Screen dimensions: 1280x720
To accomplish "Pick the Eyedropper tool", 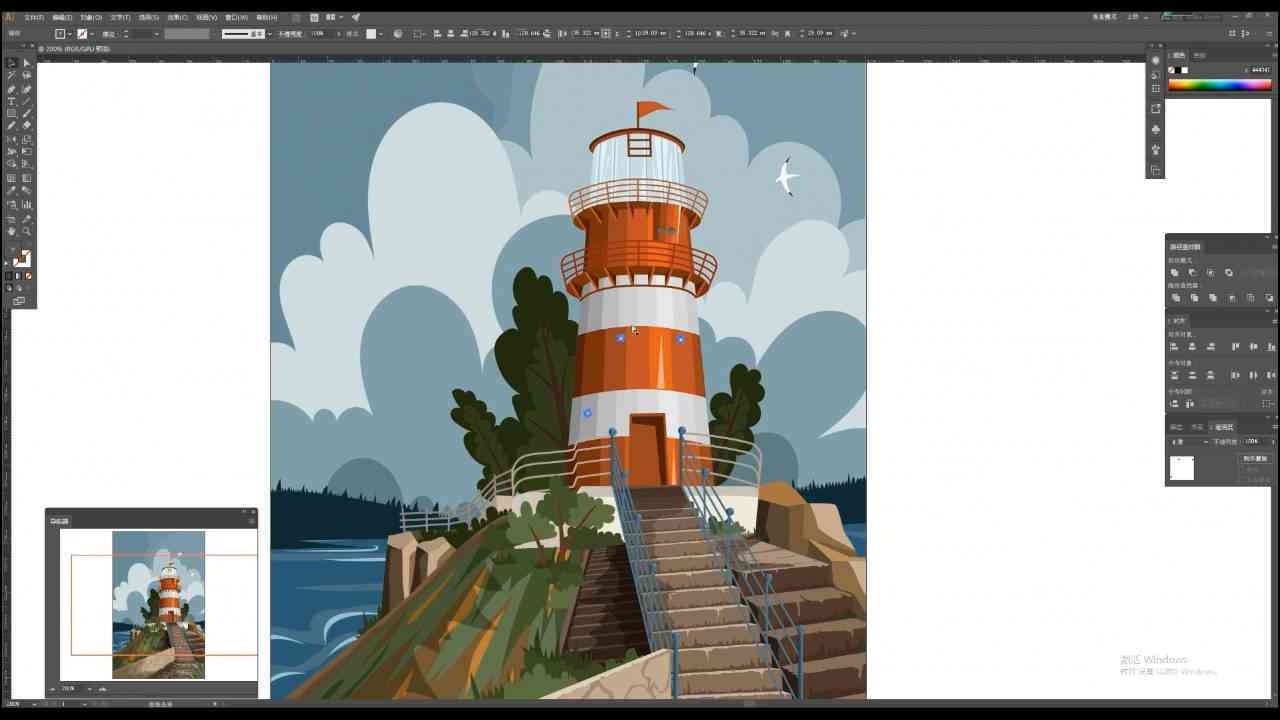I will (x=11, y=190).
